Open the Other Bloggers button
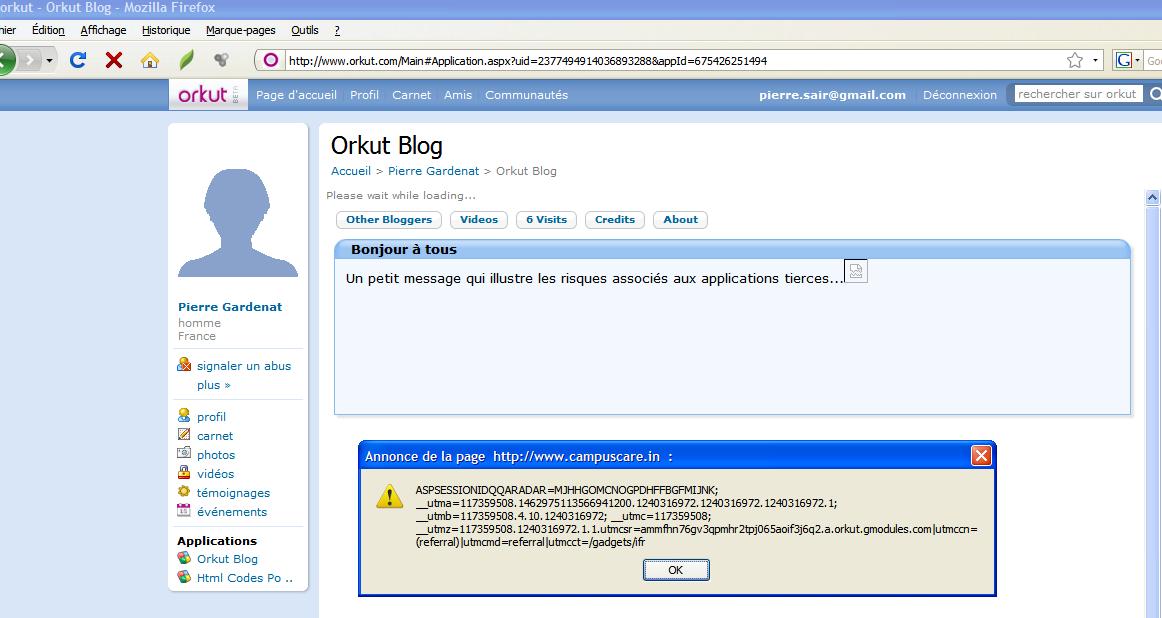This screenshot has width=1162, height=618. [389, 219]
